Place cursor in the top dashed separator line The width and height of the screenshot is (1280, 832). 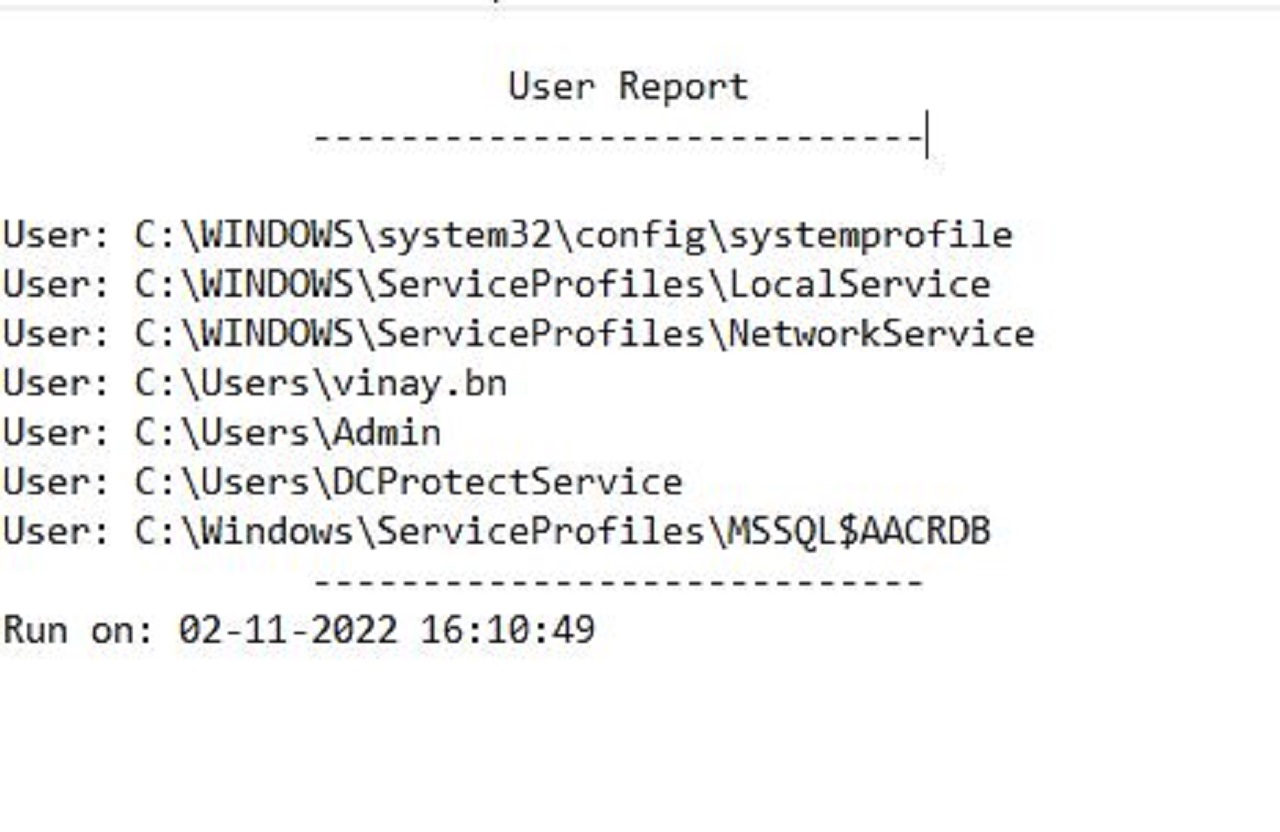point(618,137)
